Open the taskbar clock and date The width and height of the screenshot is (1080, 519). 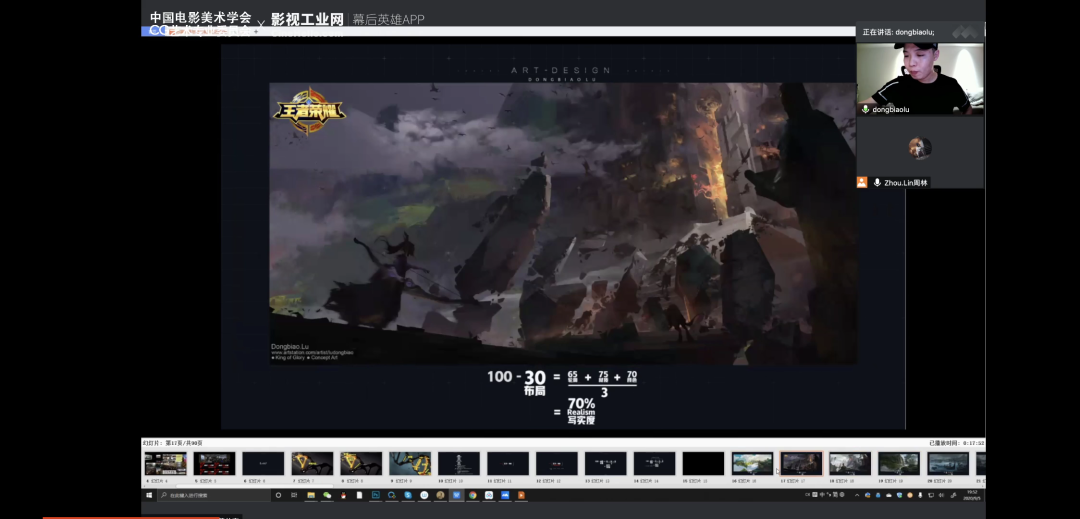click(x=972, y=495)
